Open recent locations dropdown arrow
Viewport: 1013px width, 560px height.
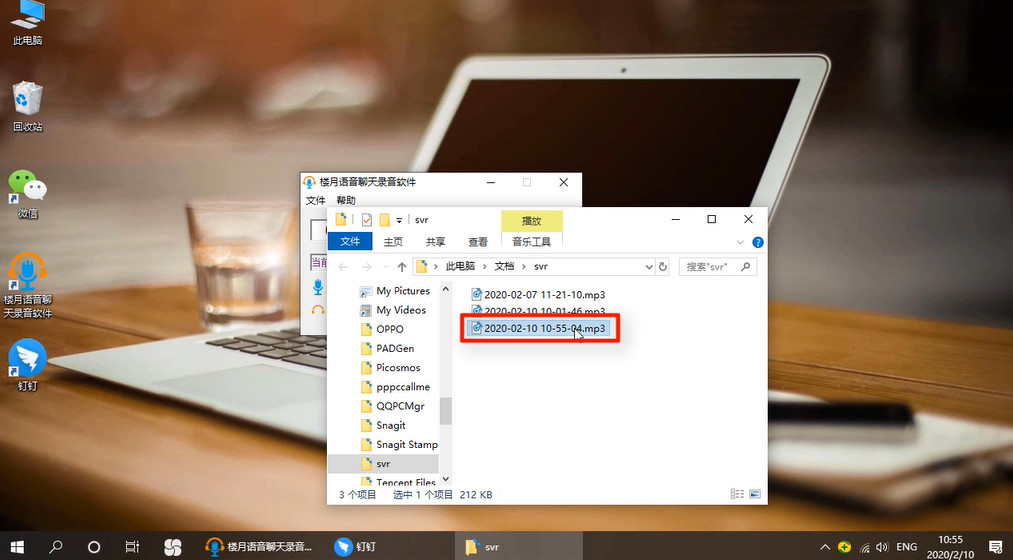pyautogui.click(x=386, y=267)
